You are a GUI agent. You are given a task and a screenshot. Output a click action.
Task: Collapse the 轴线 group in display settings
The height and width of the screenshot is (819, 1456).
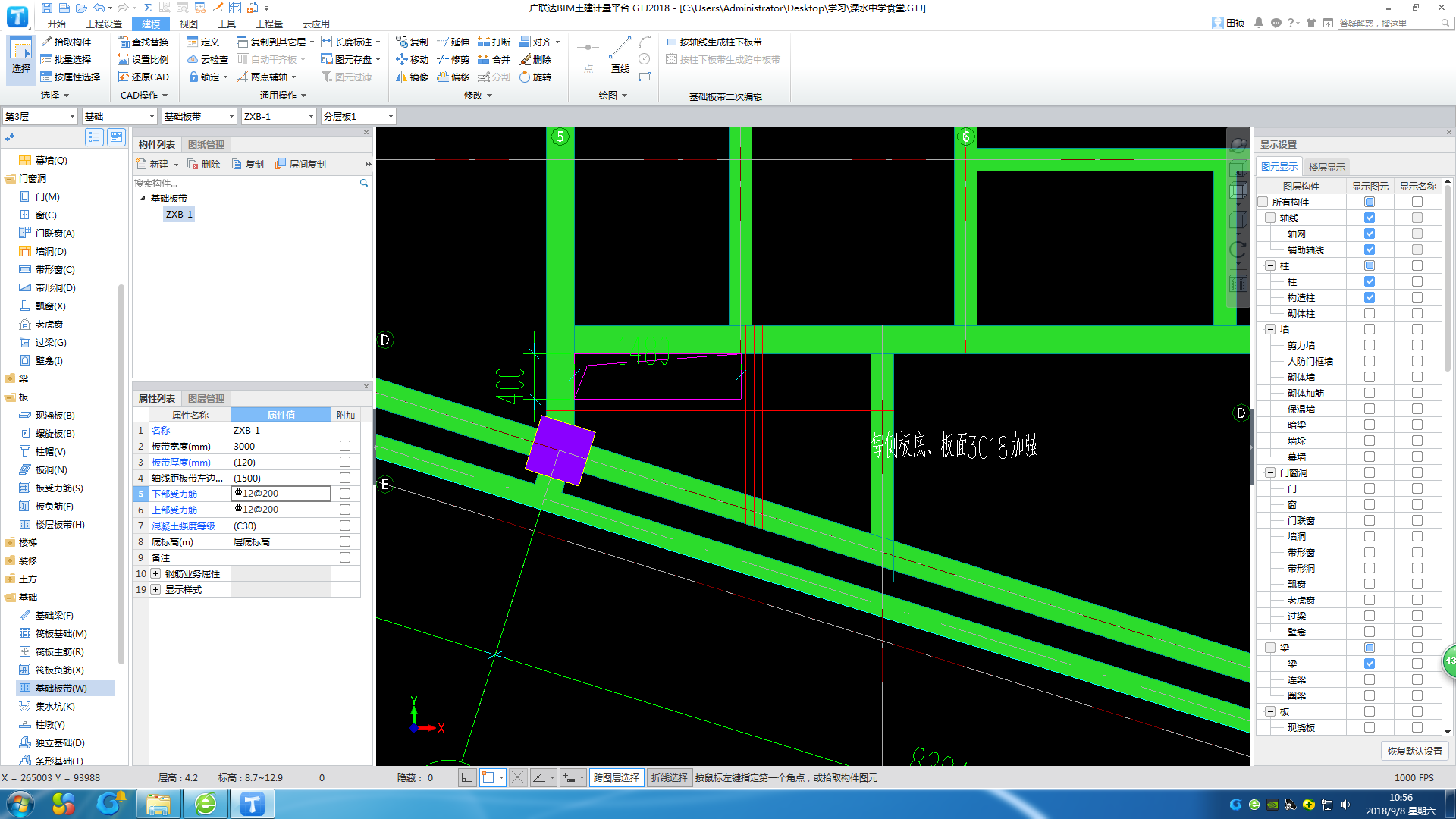point(1270,218)
